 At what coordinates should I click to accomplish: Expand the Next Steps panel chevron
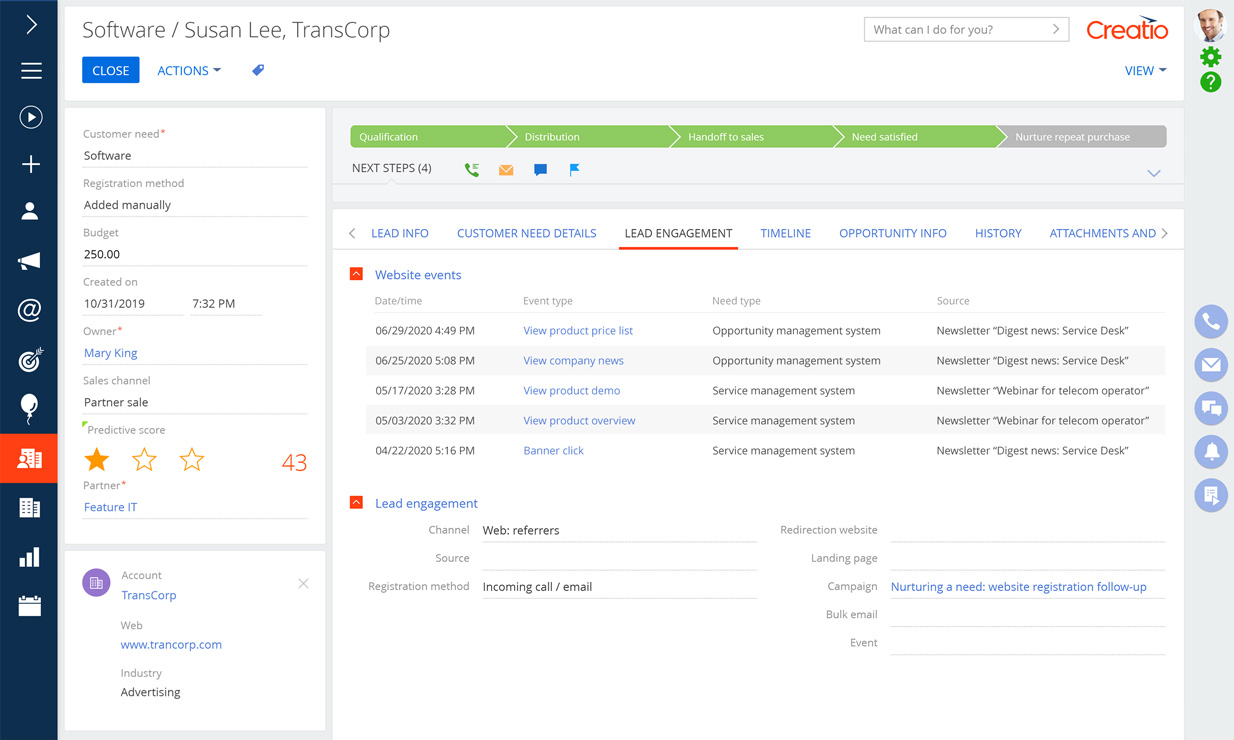[1153, 173]
